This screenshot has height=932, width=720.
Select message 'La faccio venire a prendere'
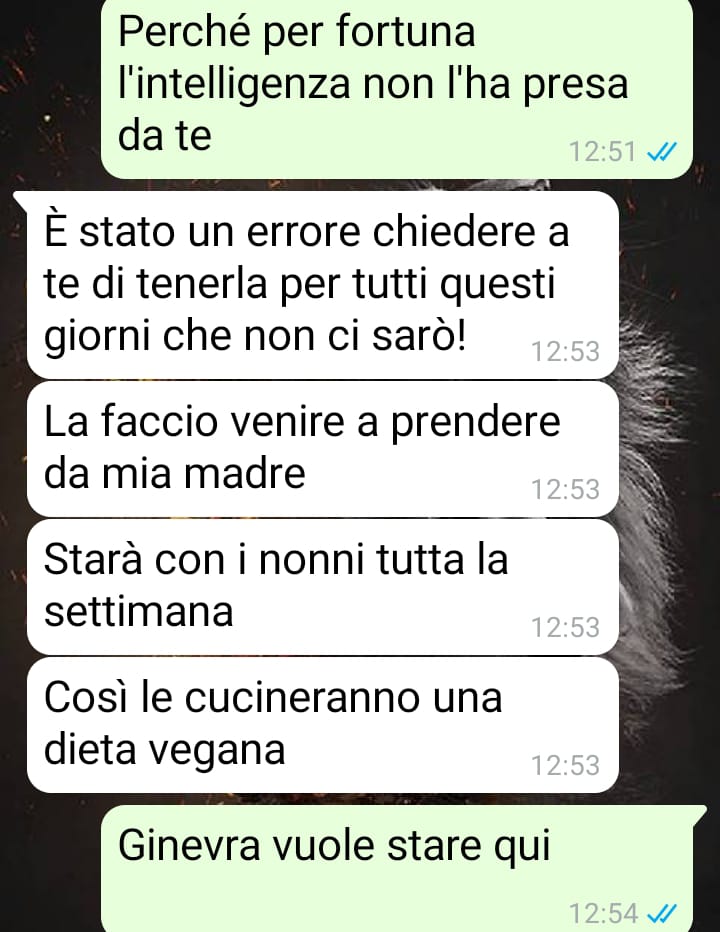coord(323,449)
